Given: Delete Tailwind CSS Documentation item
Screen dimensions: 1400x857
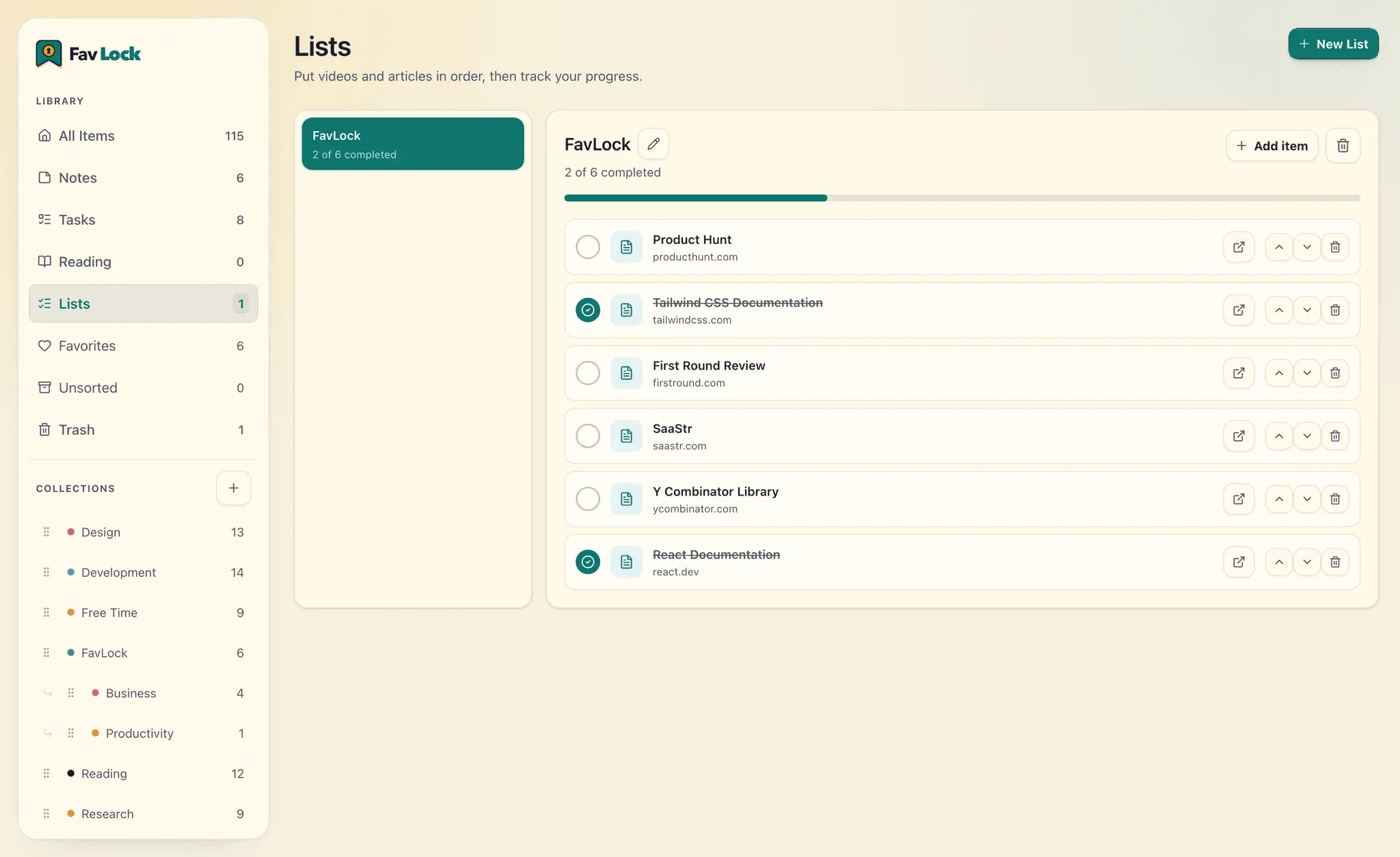Looking at the screenshot, I should click(1335, 310).
